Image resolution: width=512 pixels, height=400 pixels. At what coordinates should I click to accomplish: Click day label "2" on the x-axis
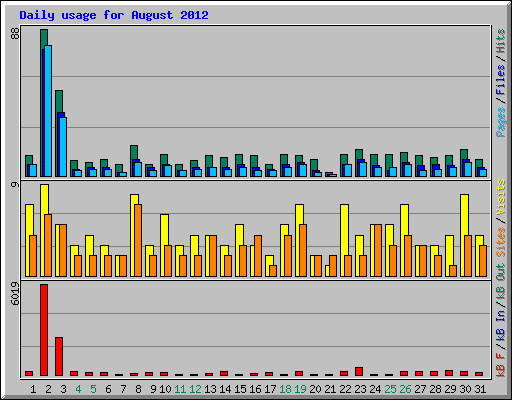tap(48, 389)
